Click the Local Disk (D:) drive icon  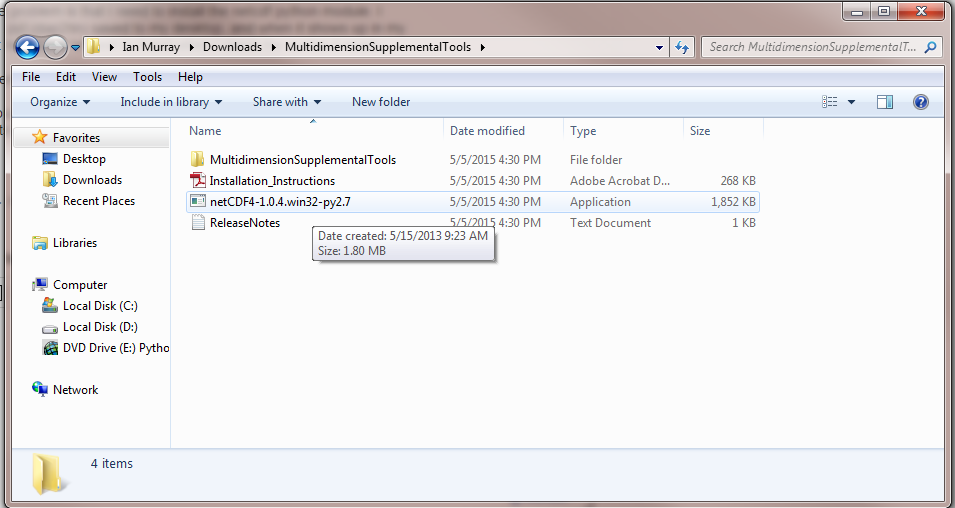click(50, 328)
